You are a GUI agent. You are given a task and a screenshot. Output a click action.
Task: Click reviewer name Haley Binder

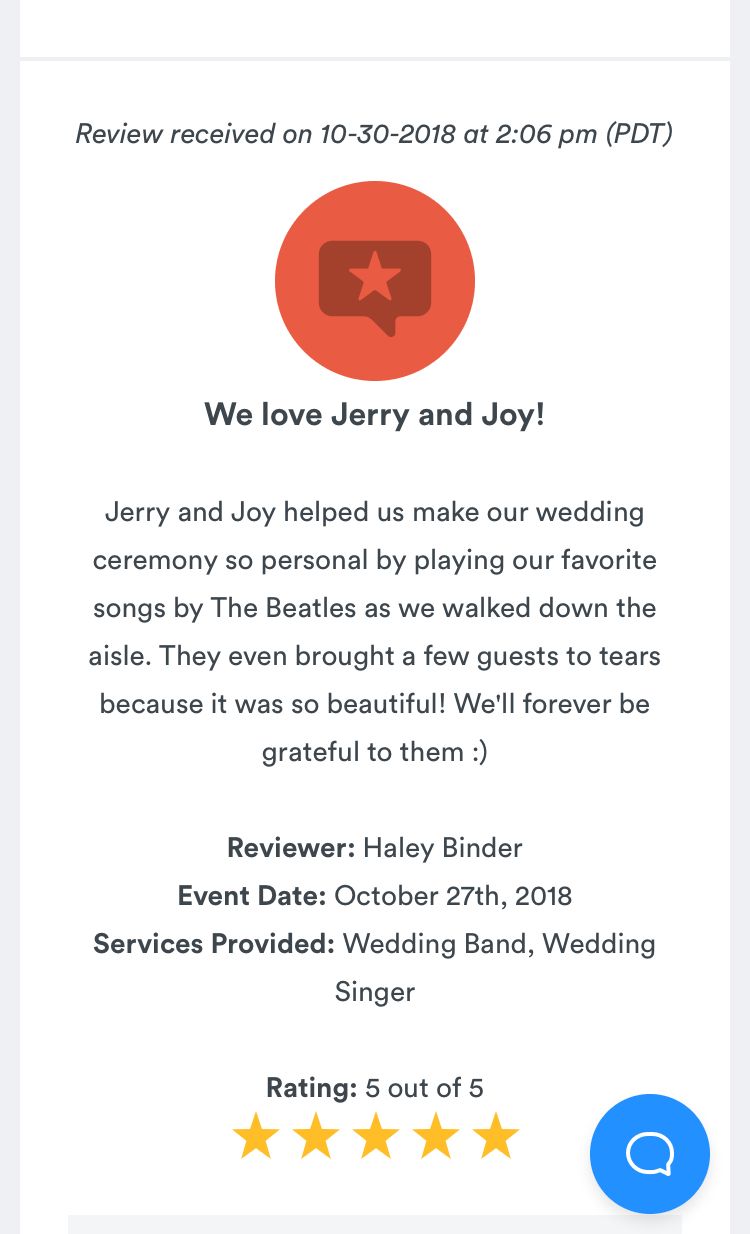click(442, 848)
